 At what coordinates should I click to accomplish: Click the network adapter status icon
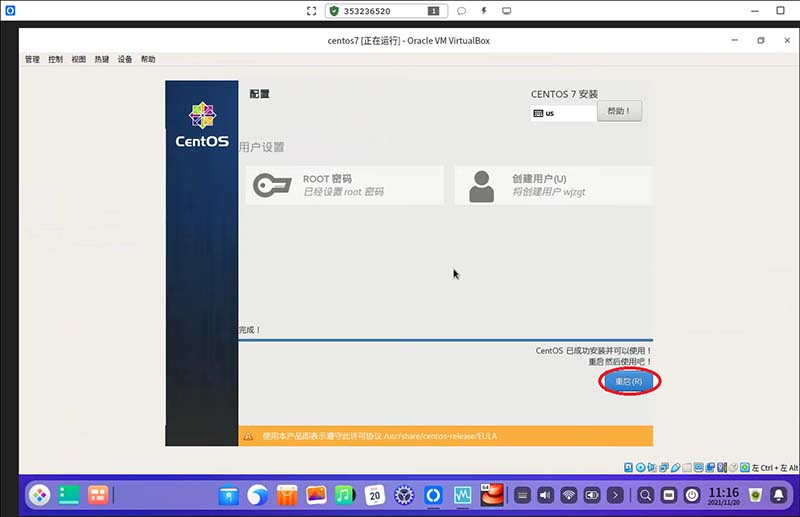[x=663, y=467]
